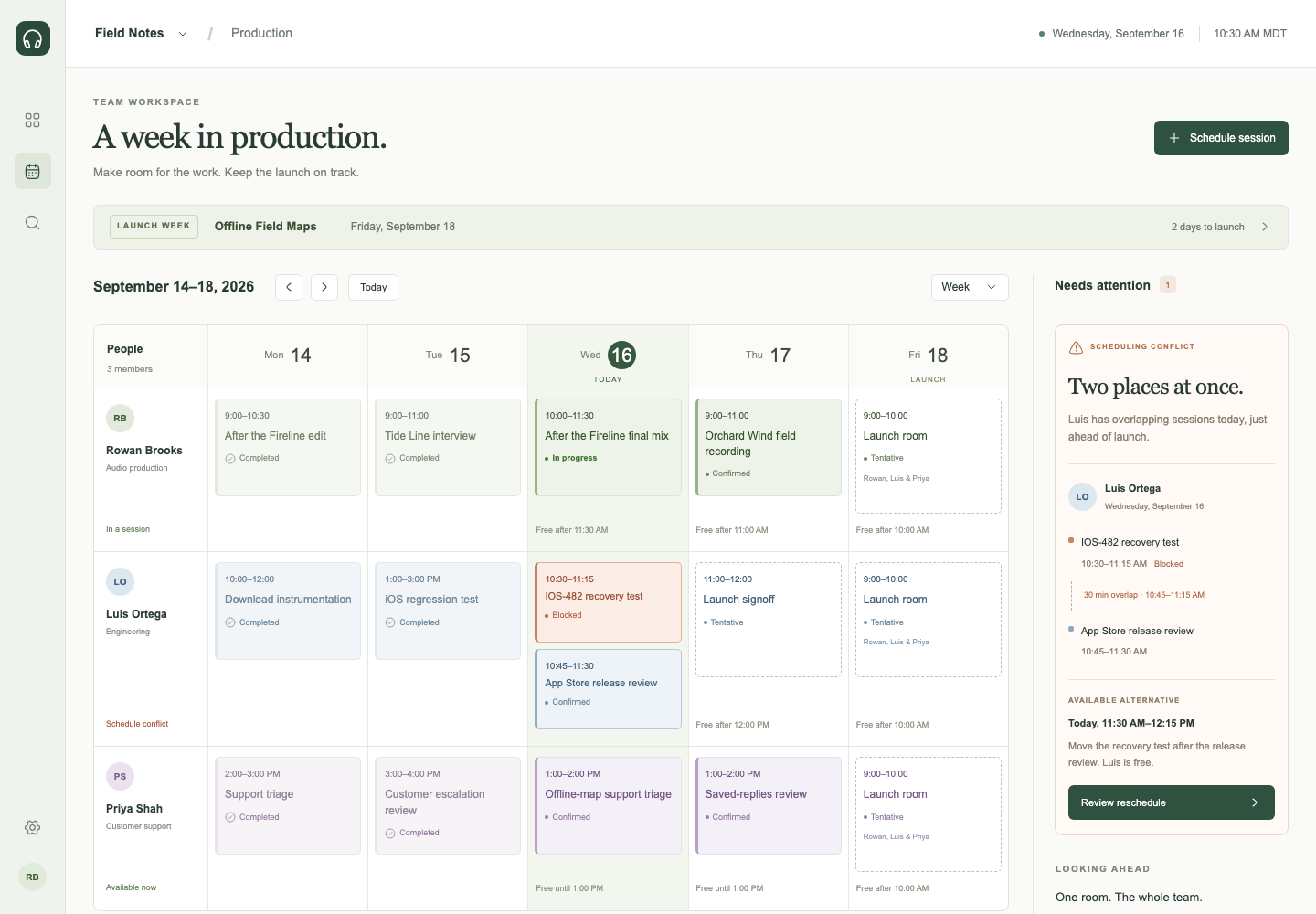Click 'Today, 11:30 AM–12:15 PM' alternative
1316x914 pixels.
pyautogui.click(x=1131, y=723)
